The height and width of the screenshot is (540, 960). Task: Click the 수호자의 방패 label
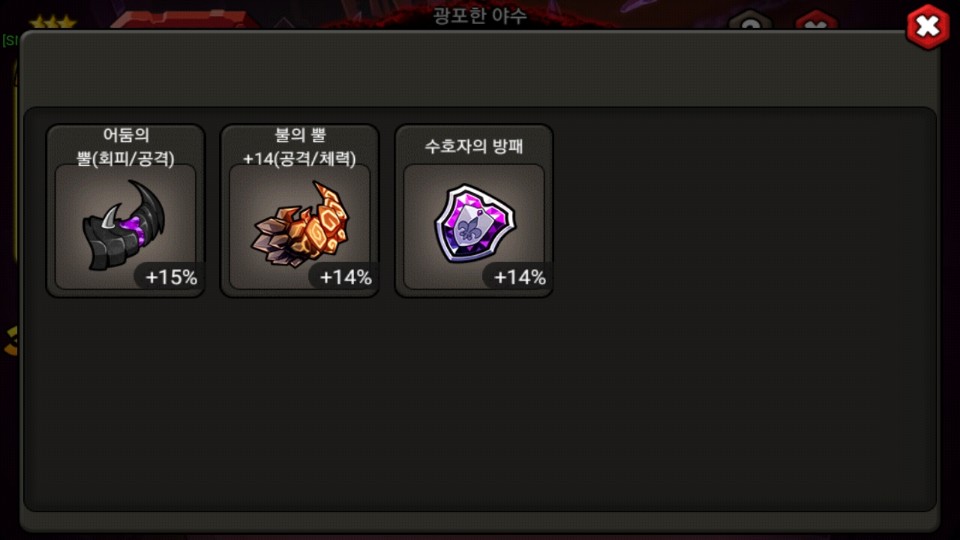pos(474,146)
